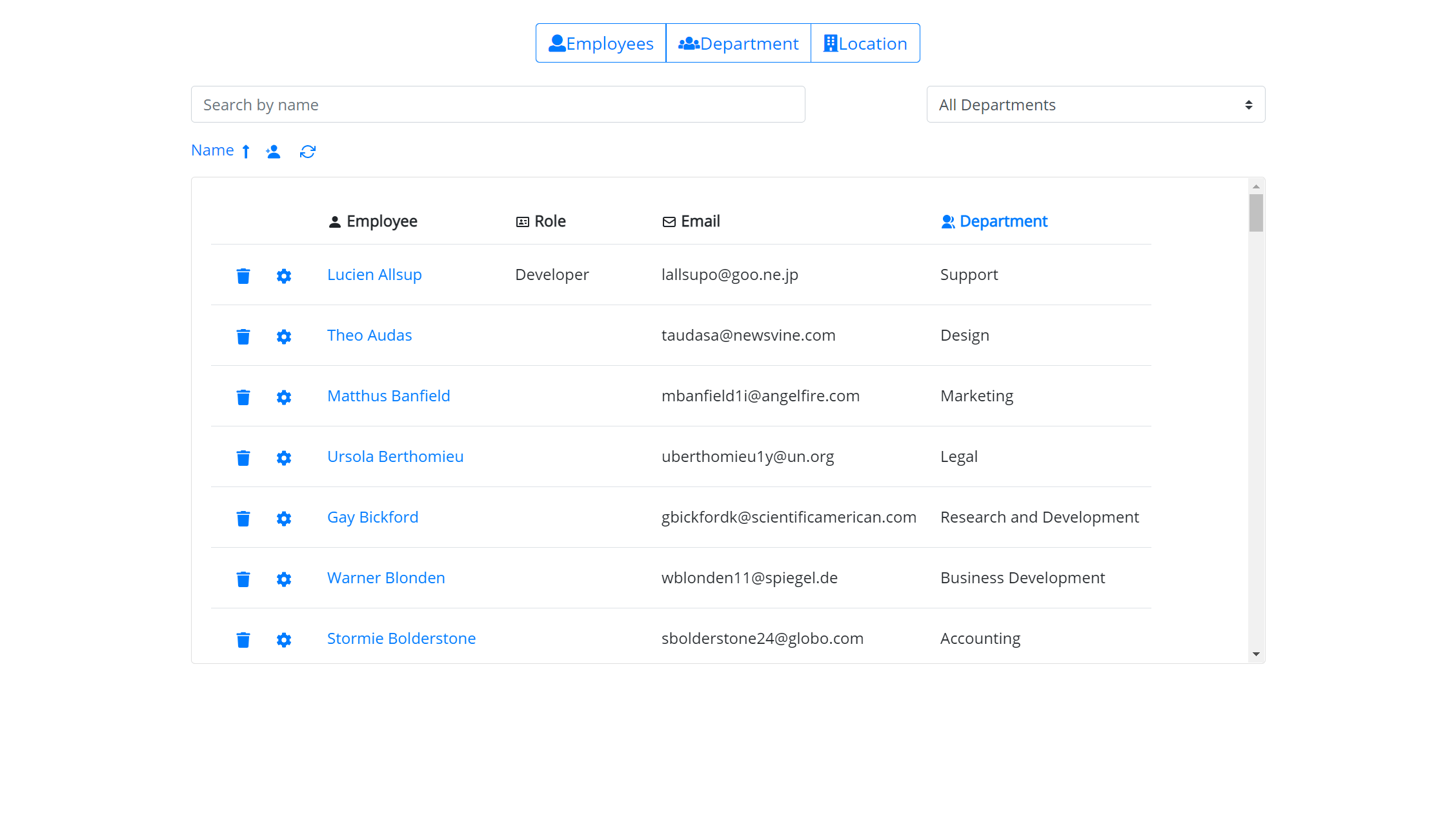Open the All Departments dropdown
This screenshot has height=831, width=1456.
coord(1095,105)
